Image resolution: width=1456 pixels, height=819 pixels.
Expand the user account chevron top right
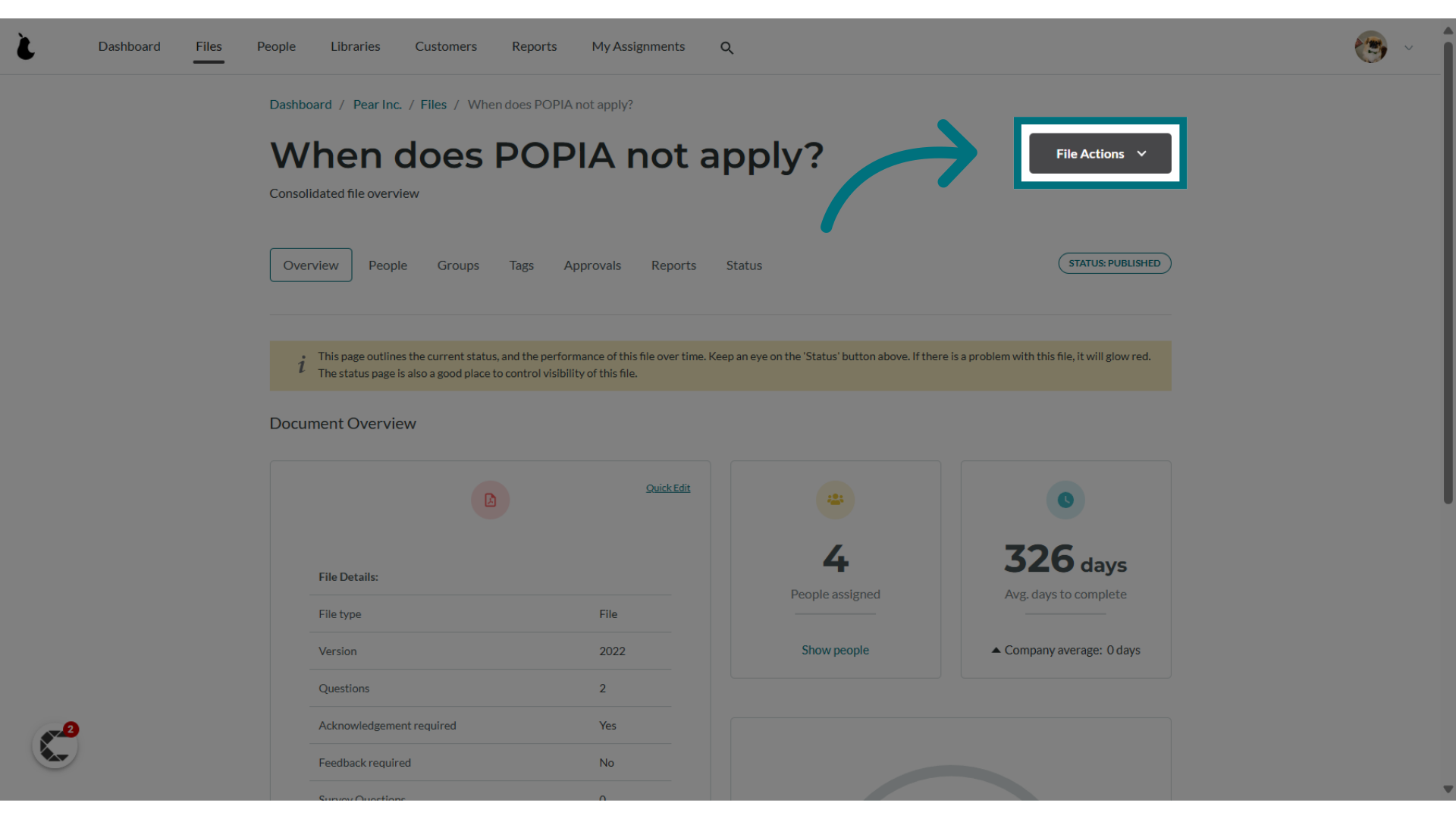1408,47
